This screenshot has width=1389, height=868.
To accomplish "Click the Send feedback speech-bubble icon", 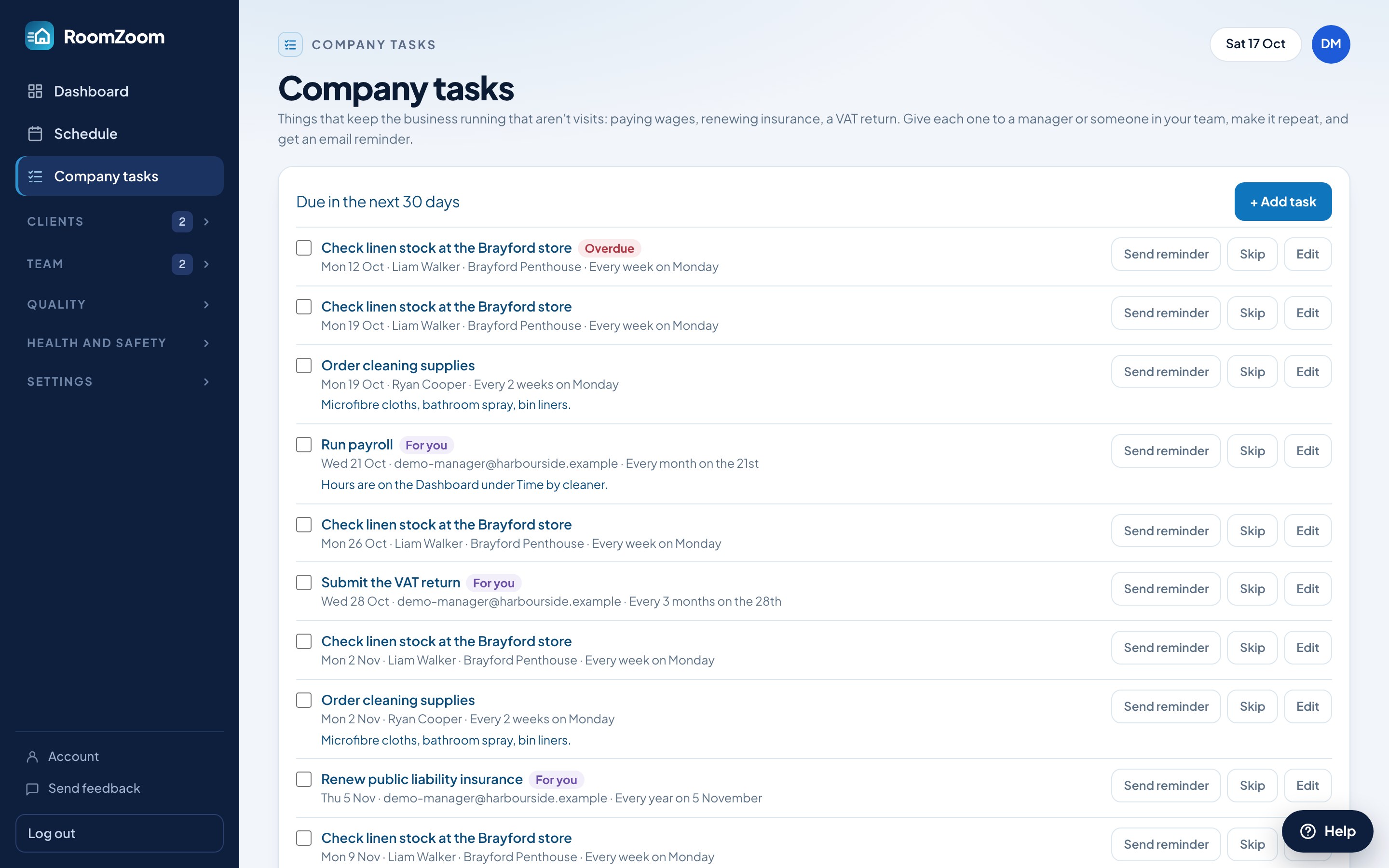I will point(33,788).
